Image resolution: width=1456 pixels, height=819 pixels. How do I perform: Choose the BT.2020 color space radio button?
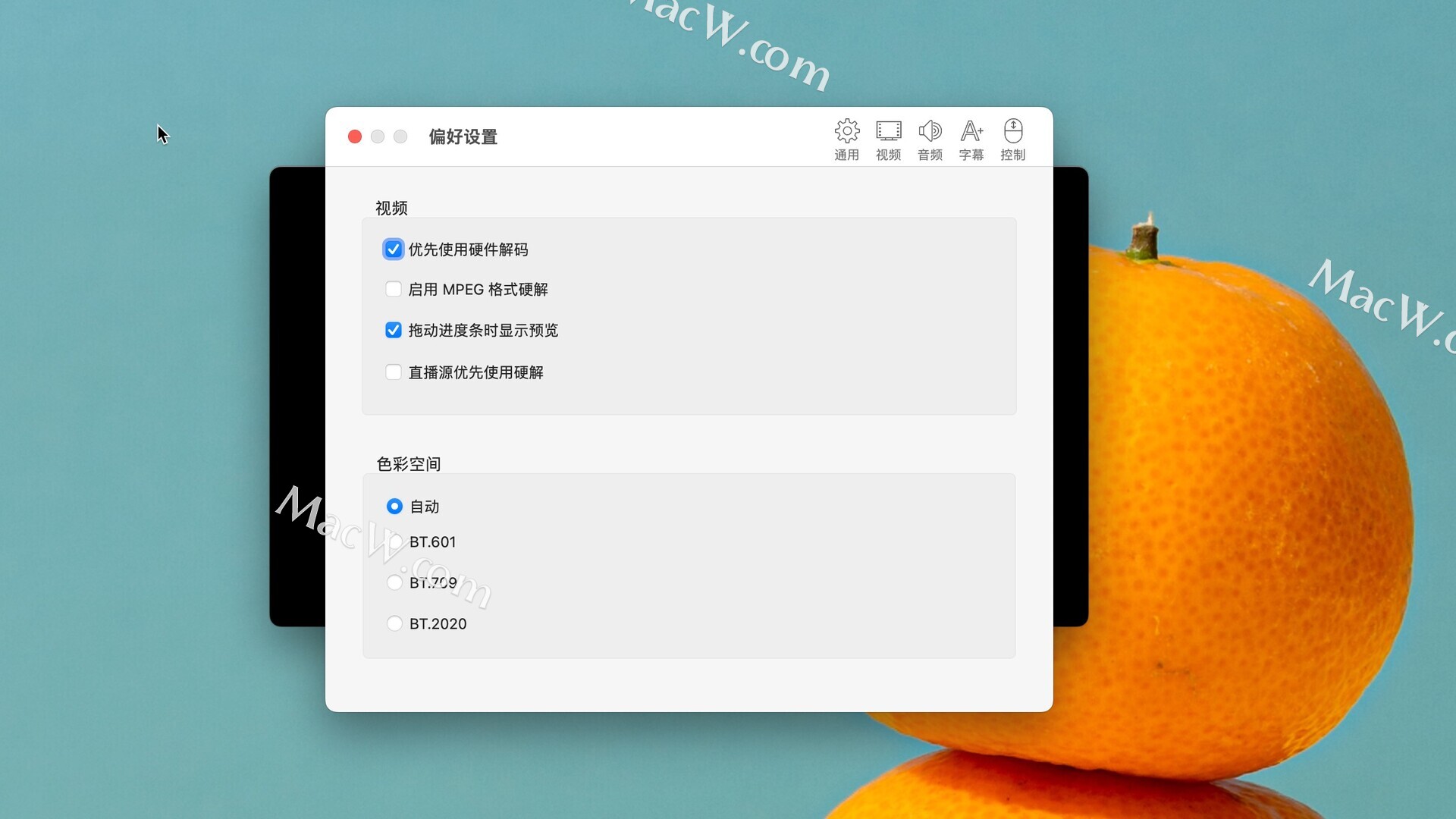point(394,623)
